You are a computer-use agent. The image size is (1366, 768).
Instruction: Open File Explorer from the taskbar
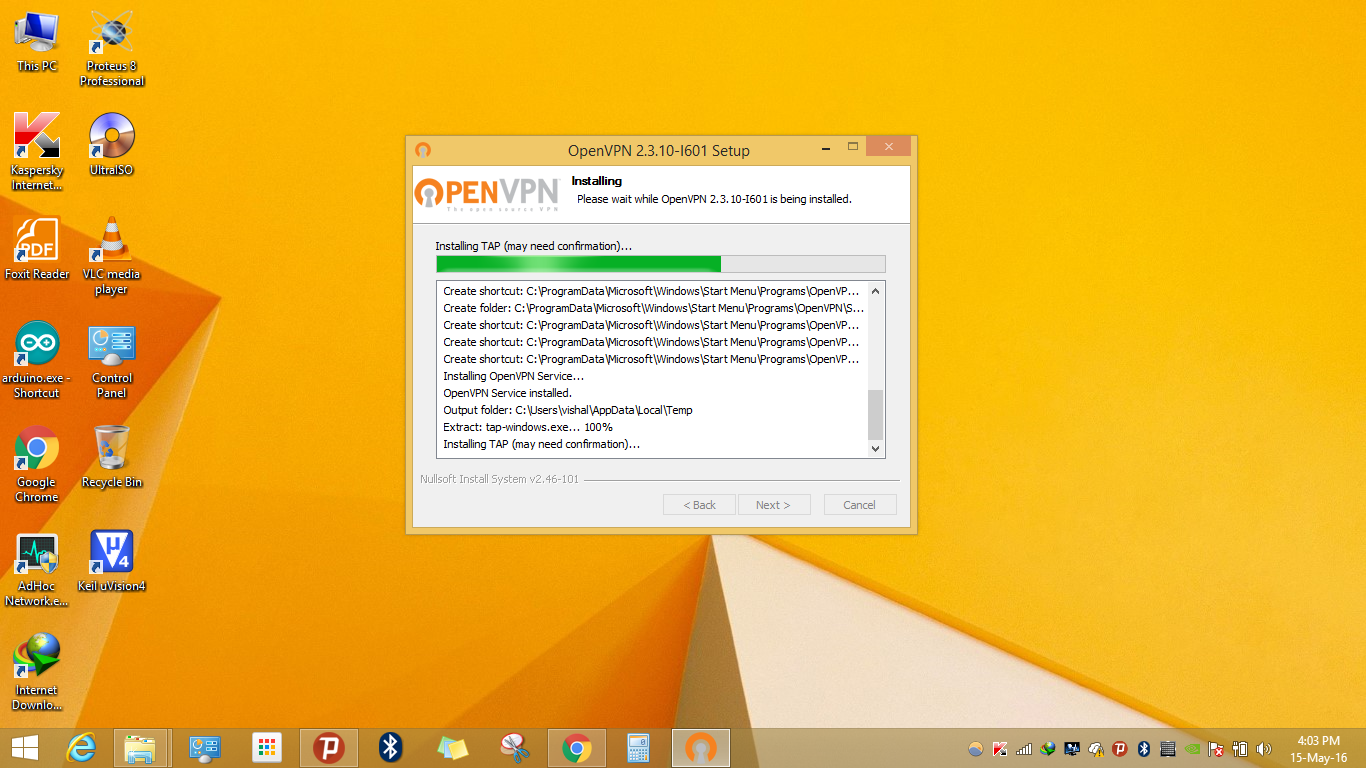140,748
